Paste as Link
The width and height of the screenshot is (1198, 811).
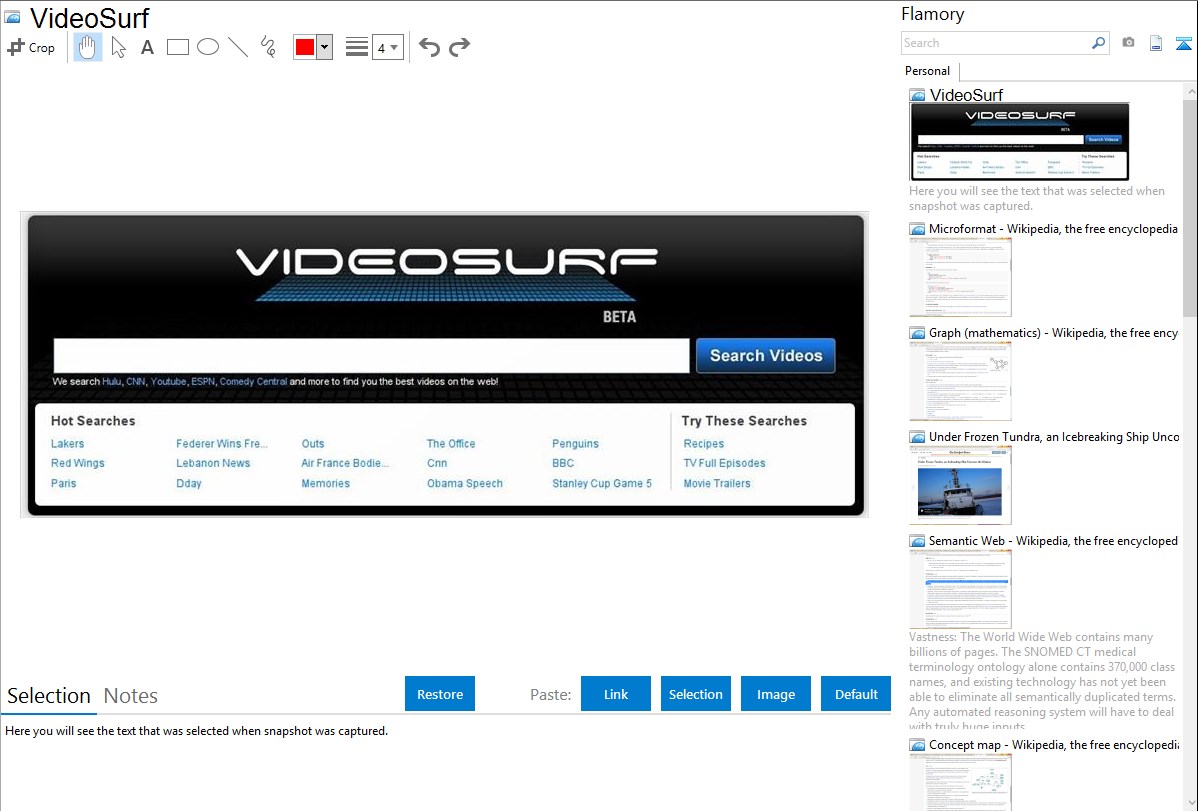coord(616,694)
